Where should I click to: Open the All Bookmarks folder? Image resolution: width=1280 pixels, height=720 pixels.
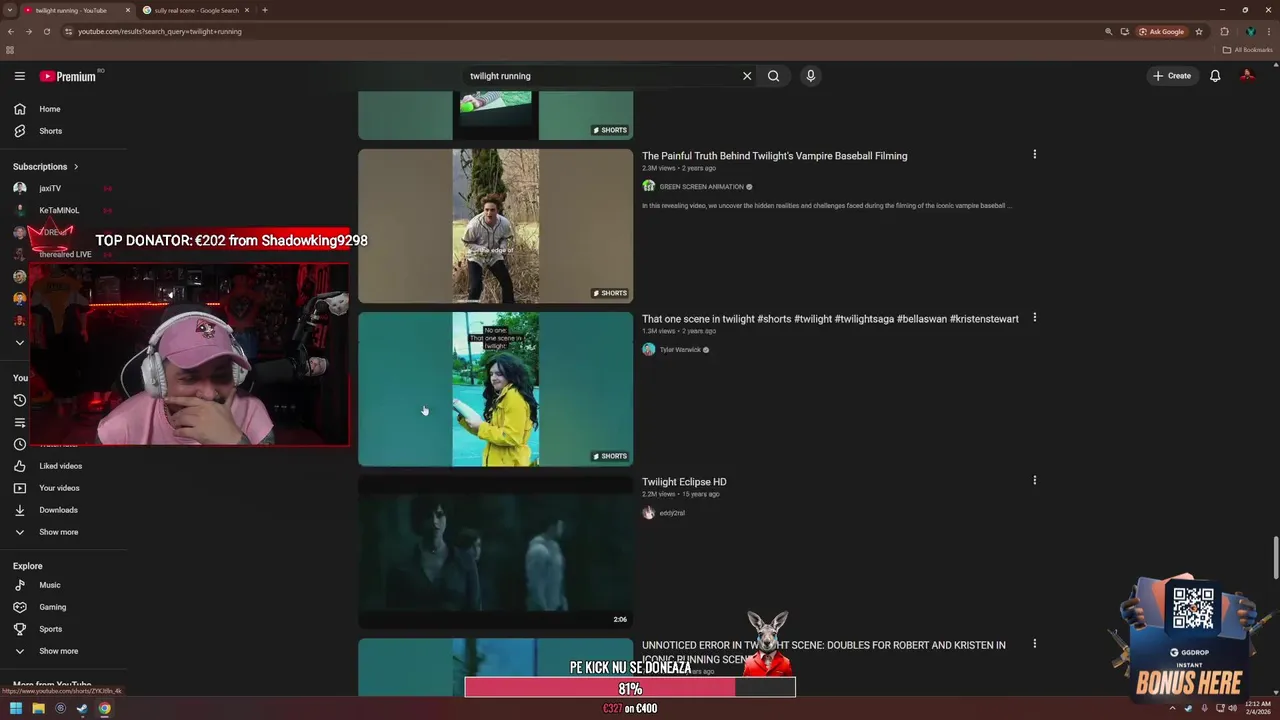(1248, 50)
